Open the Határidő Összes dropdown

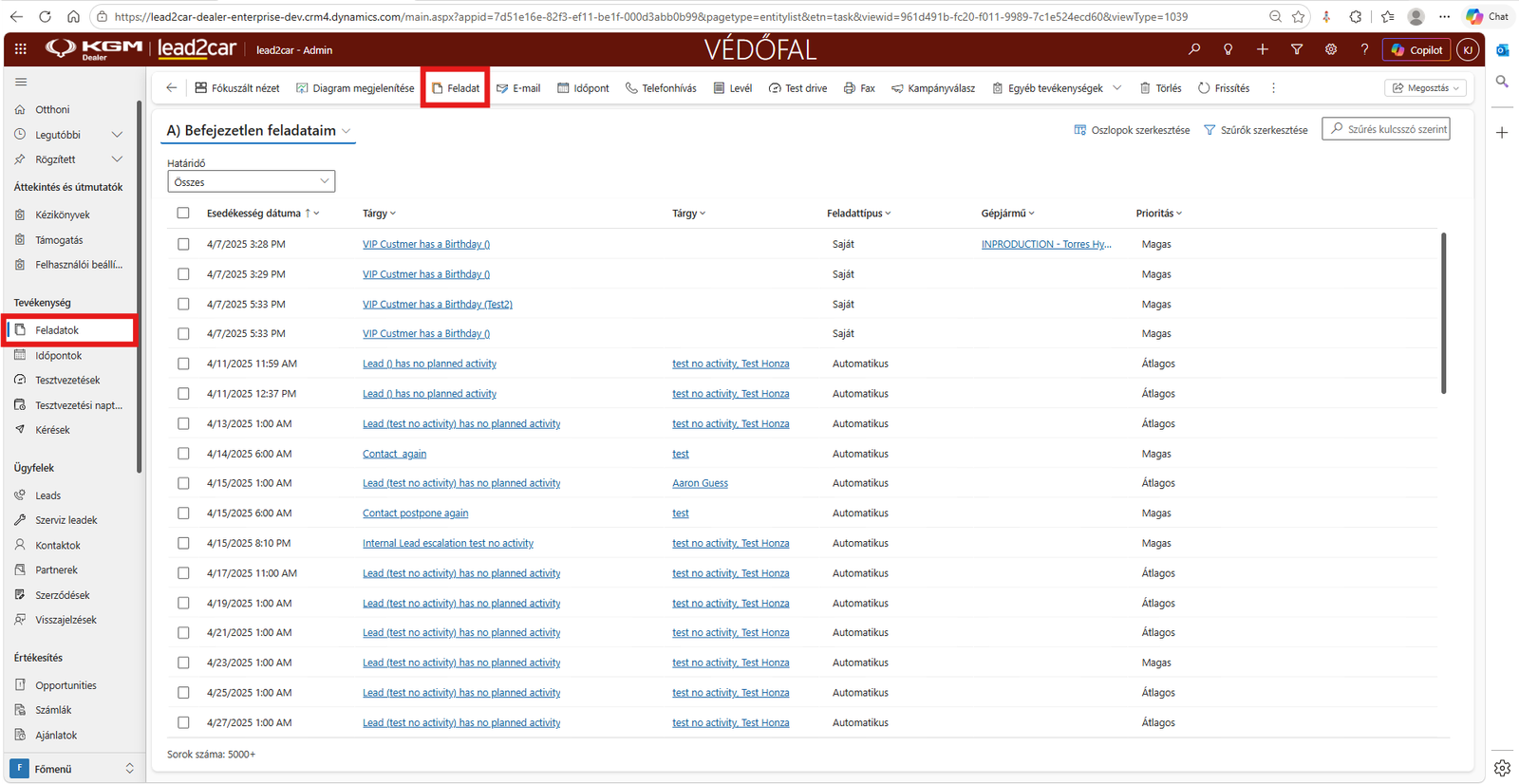[x=251, y=181]
